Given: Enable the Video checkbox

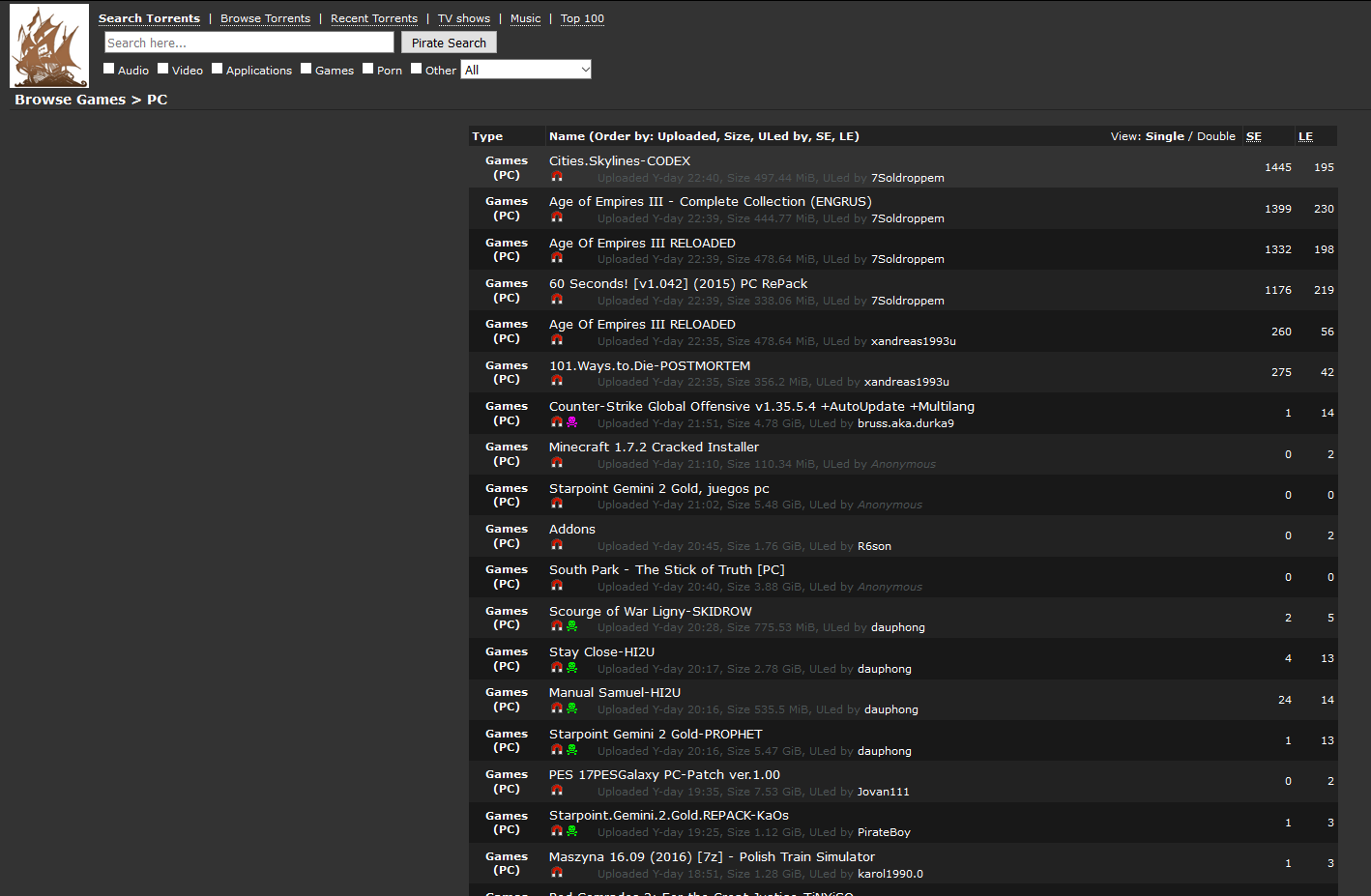Looking at the screenshot, I should pos(163,69).
